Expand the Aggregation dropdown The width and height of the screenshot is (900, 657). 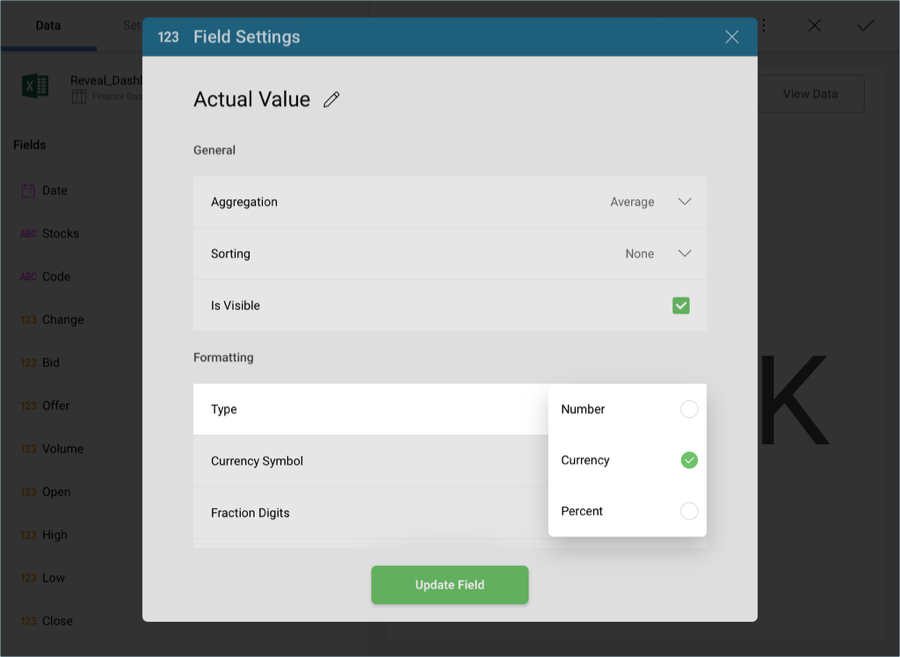[x=684, y=202]
